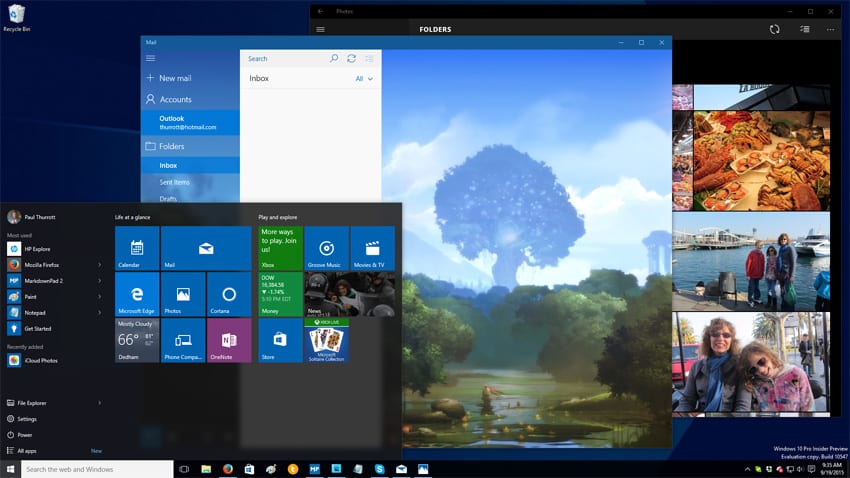
Task: Open the Photos app hamburger menu
Action: click(x=320, y=29)
